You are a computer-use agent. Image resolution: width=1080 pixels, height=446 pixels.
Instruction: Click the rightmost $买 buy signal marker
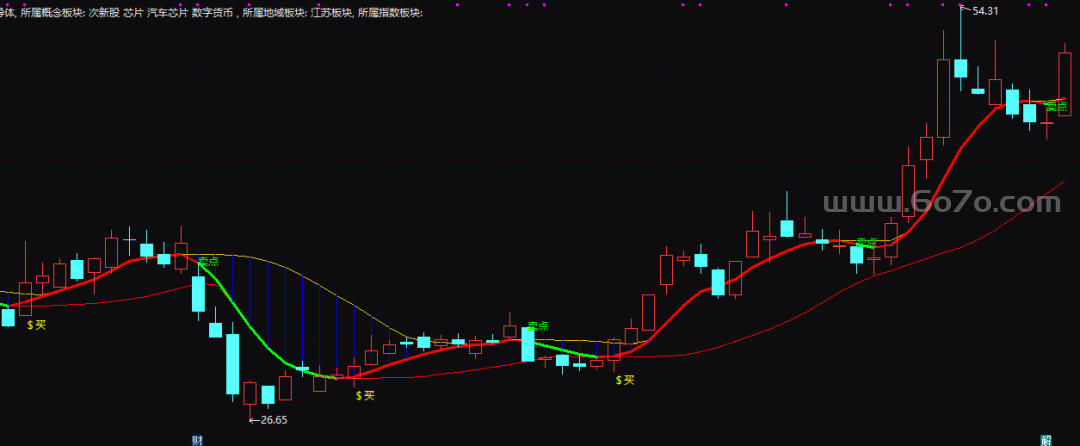625,380
